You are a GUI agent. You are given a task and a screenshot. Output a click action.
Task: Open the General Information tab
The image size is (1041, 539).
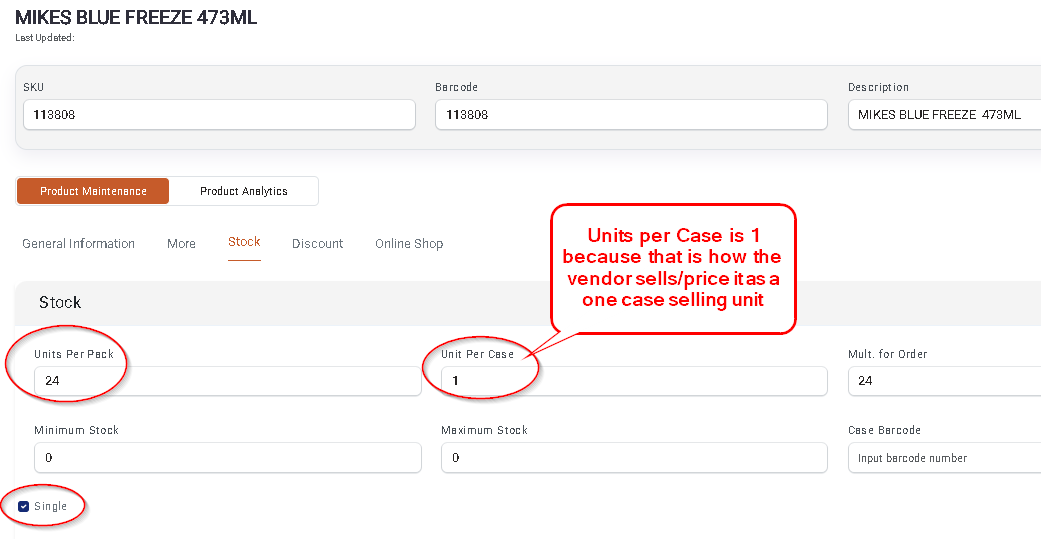pos(78,244)
